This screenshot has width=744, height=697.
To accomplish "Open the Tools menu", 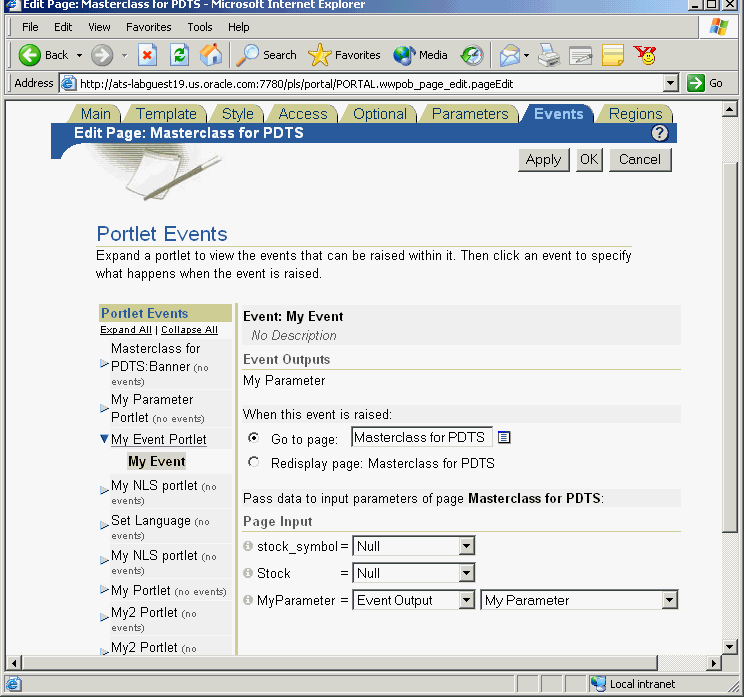I will tap(200, 27).
